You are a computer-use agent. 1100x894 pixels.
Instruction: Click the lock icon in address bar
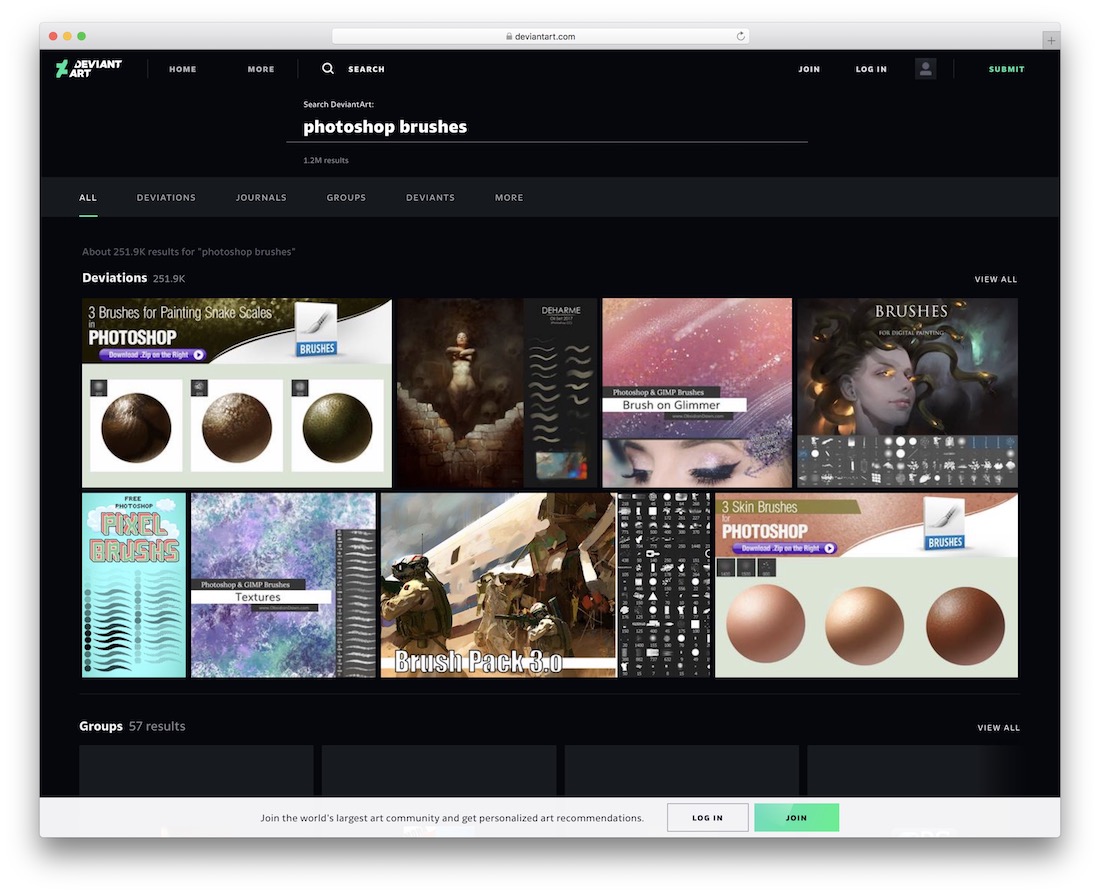509,36
